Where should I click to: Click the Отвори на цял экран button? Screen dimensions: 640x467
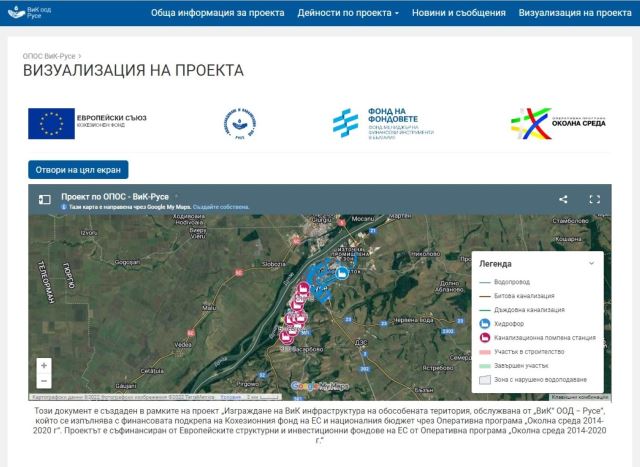[78, 170]
